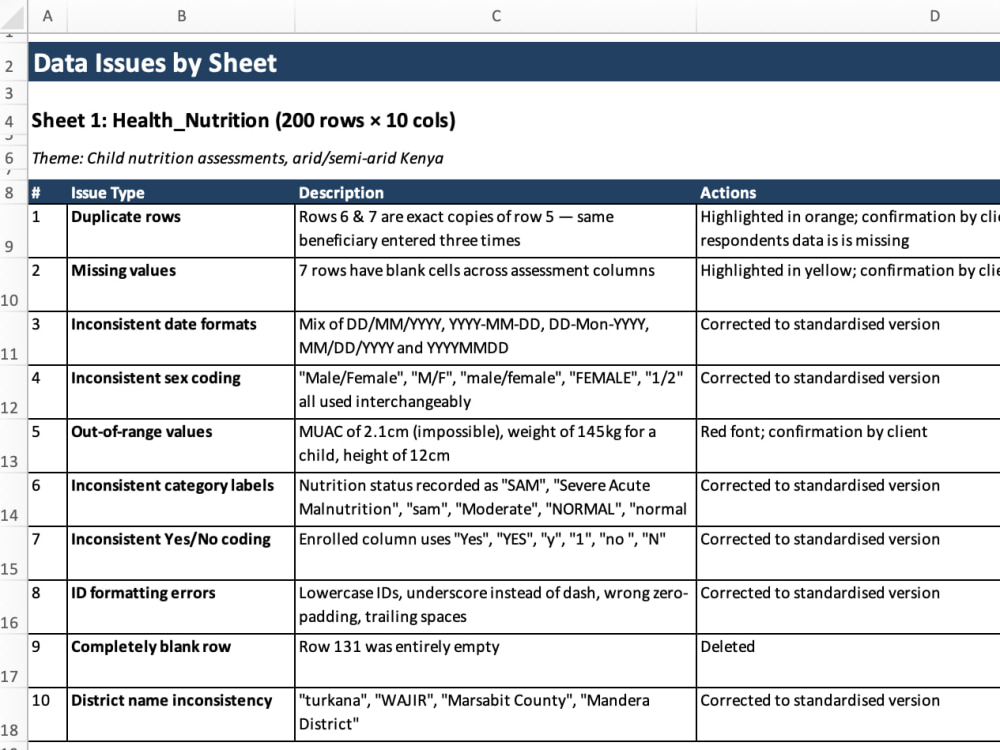The width and height of the screenshot is (1000, 750).
Task: Click issue number '10' cell
Action: point(48,714)
